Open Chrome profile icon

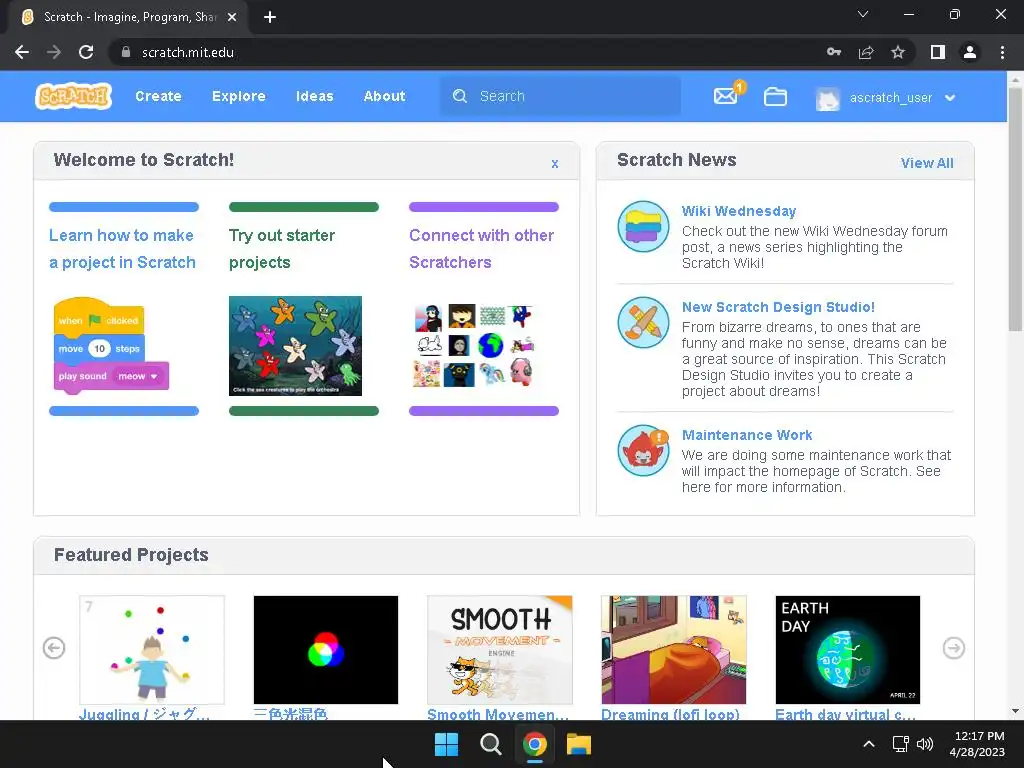pyautogui.click(x=970, y=52)
